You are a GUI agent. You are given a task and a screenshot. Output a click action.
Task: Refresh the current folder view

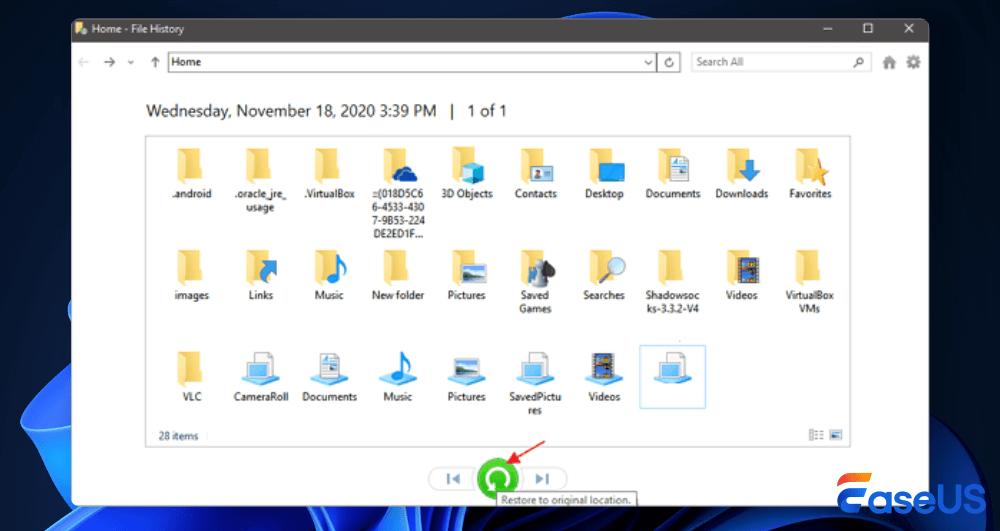[x=670, y=62]
